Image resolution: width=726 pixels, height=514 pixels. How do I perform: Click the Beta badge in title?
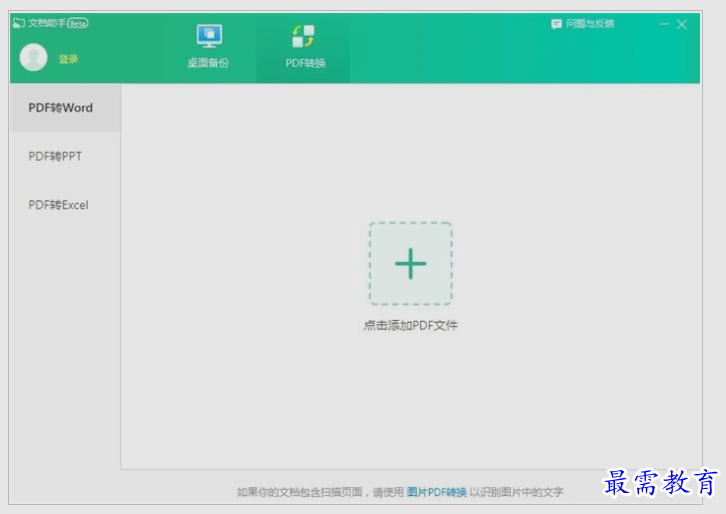pyautogui.click(x=78, y=23)
